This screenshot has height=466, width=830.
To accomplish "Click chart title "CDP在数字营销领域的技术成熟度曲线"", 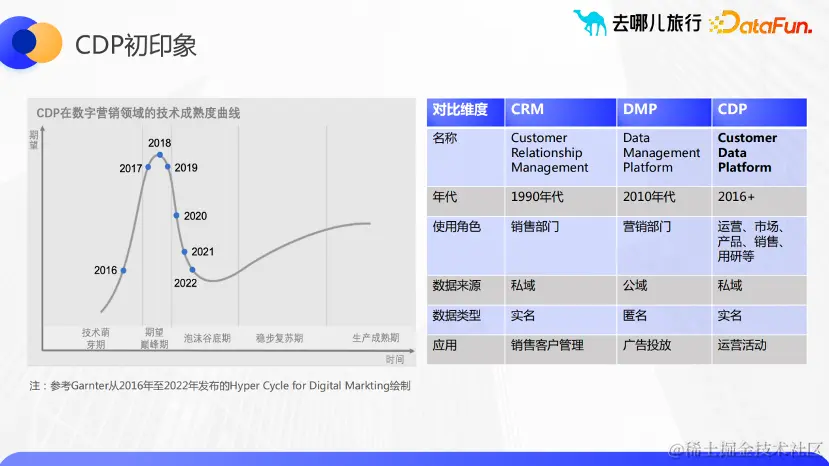I will [138, 113].
